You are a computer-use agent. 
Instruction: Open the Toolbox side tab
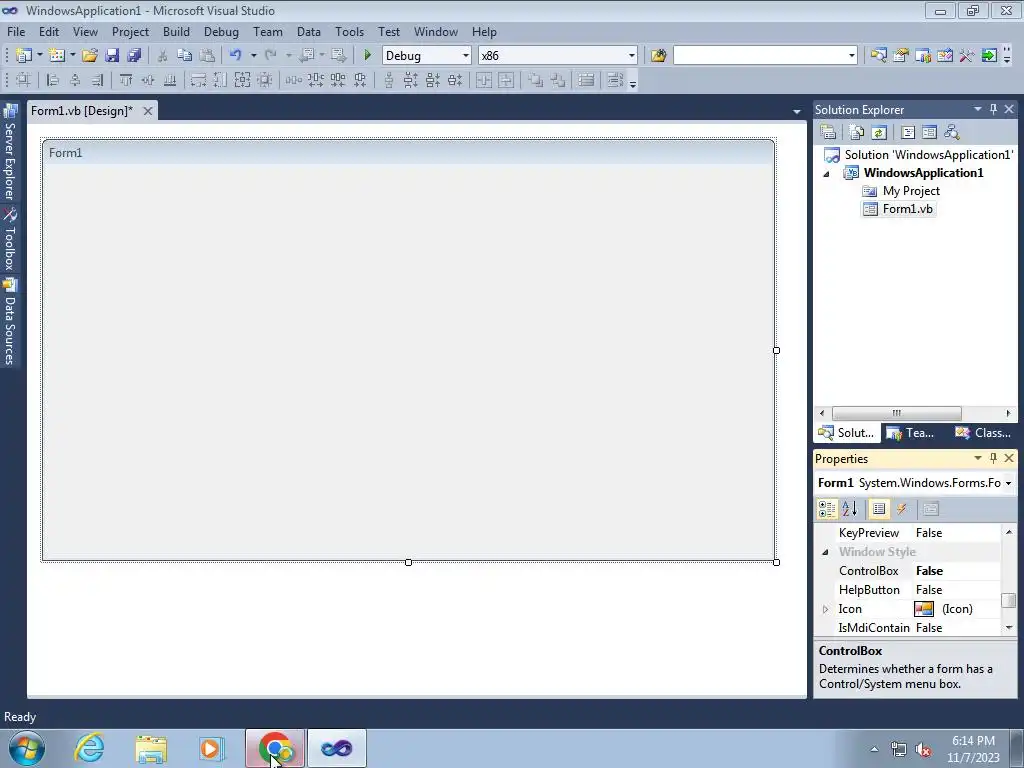(10, 239)
